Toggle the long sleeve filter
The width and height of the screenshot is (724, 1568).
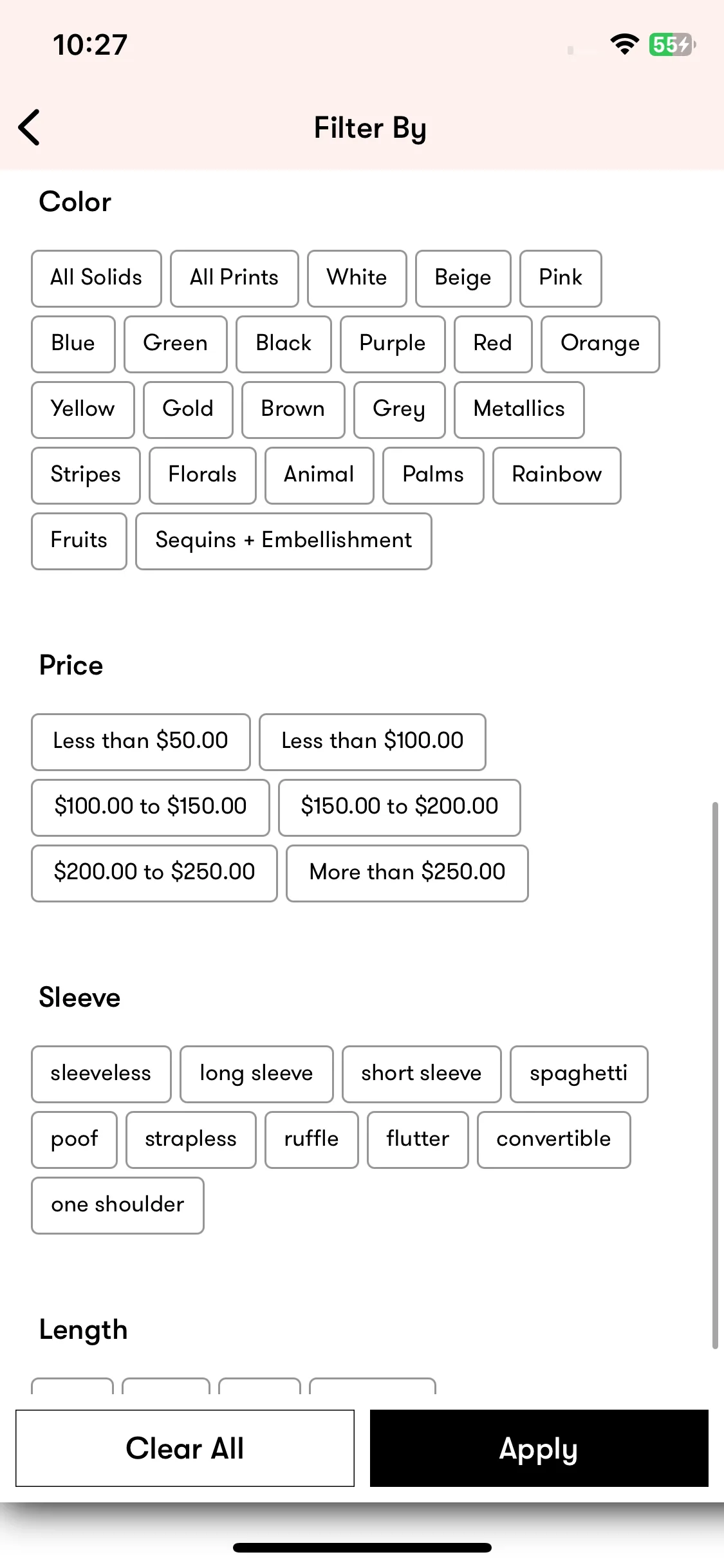[x=257, y=1074]
